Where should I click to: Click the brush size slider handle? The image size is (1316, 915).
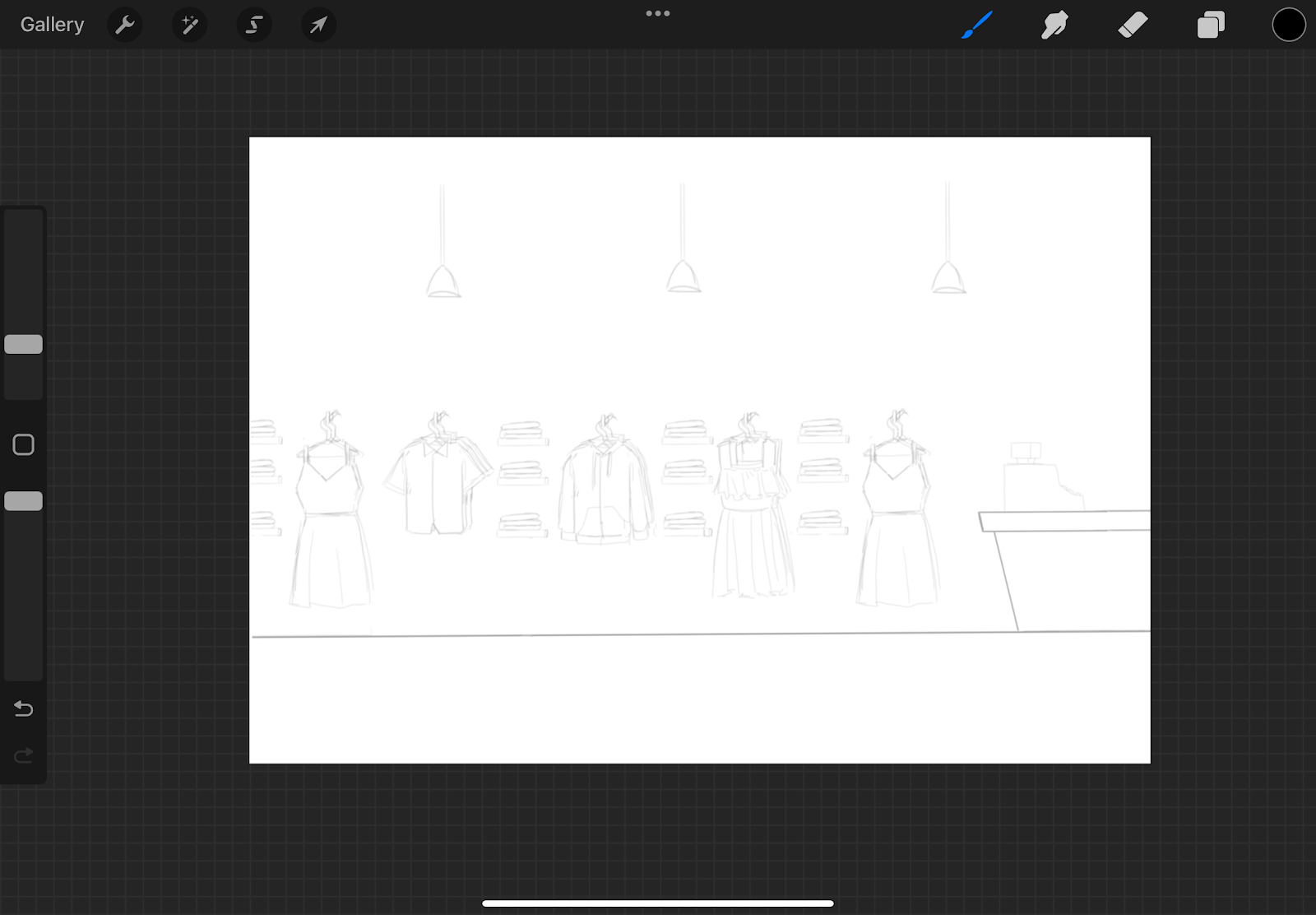(x=24, y=344)
